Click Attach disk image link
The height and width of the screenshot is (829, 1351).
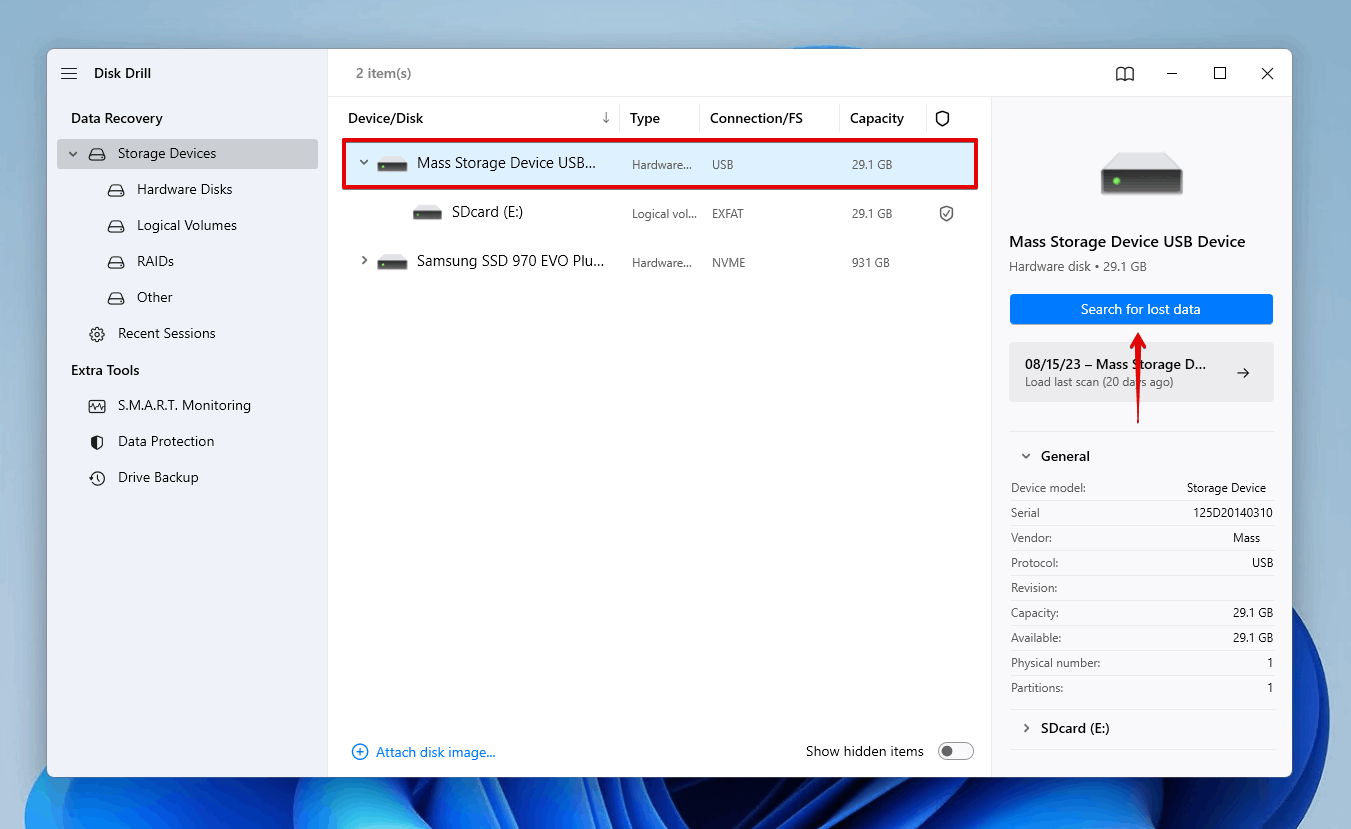point(436,752)
